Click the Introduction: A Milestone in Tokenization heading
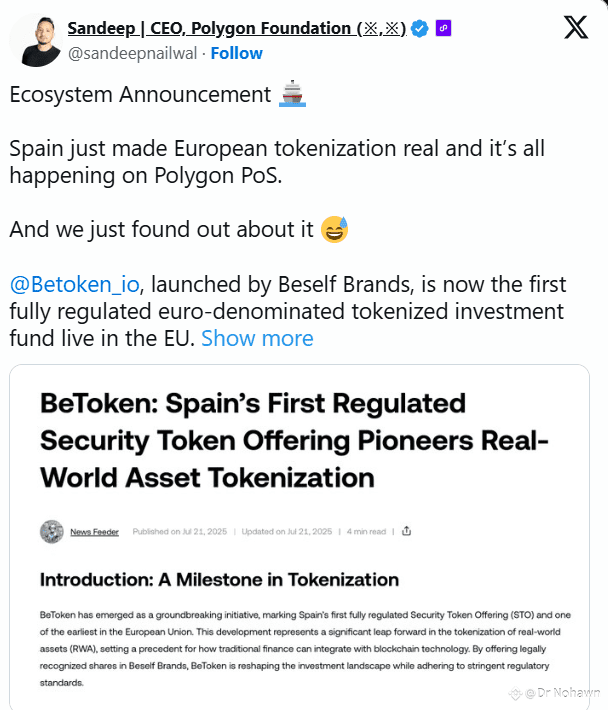The height and width of the screenshot is (710, 608). [219, 579]
